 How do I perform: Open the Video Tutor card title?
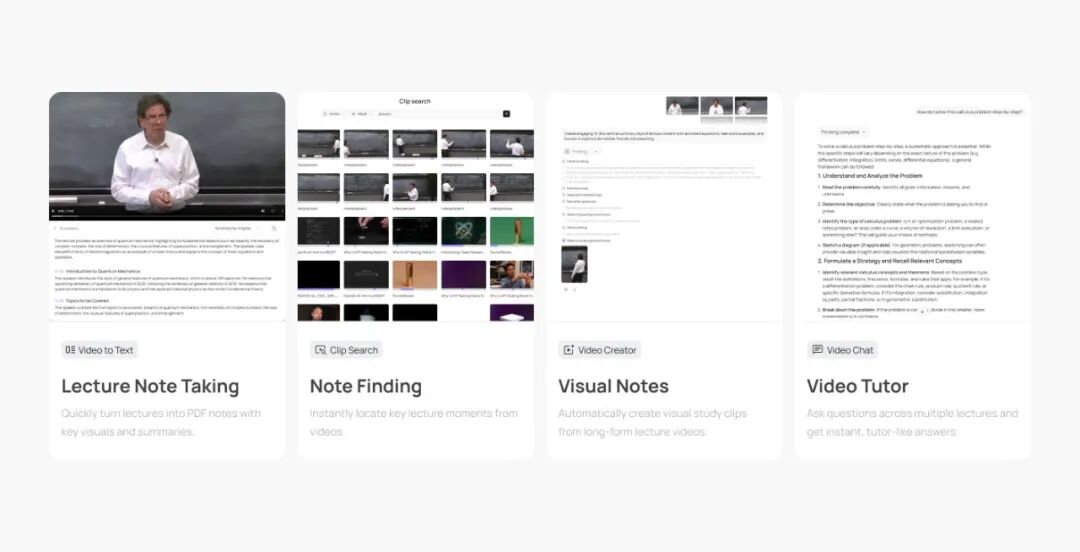858,386
